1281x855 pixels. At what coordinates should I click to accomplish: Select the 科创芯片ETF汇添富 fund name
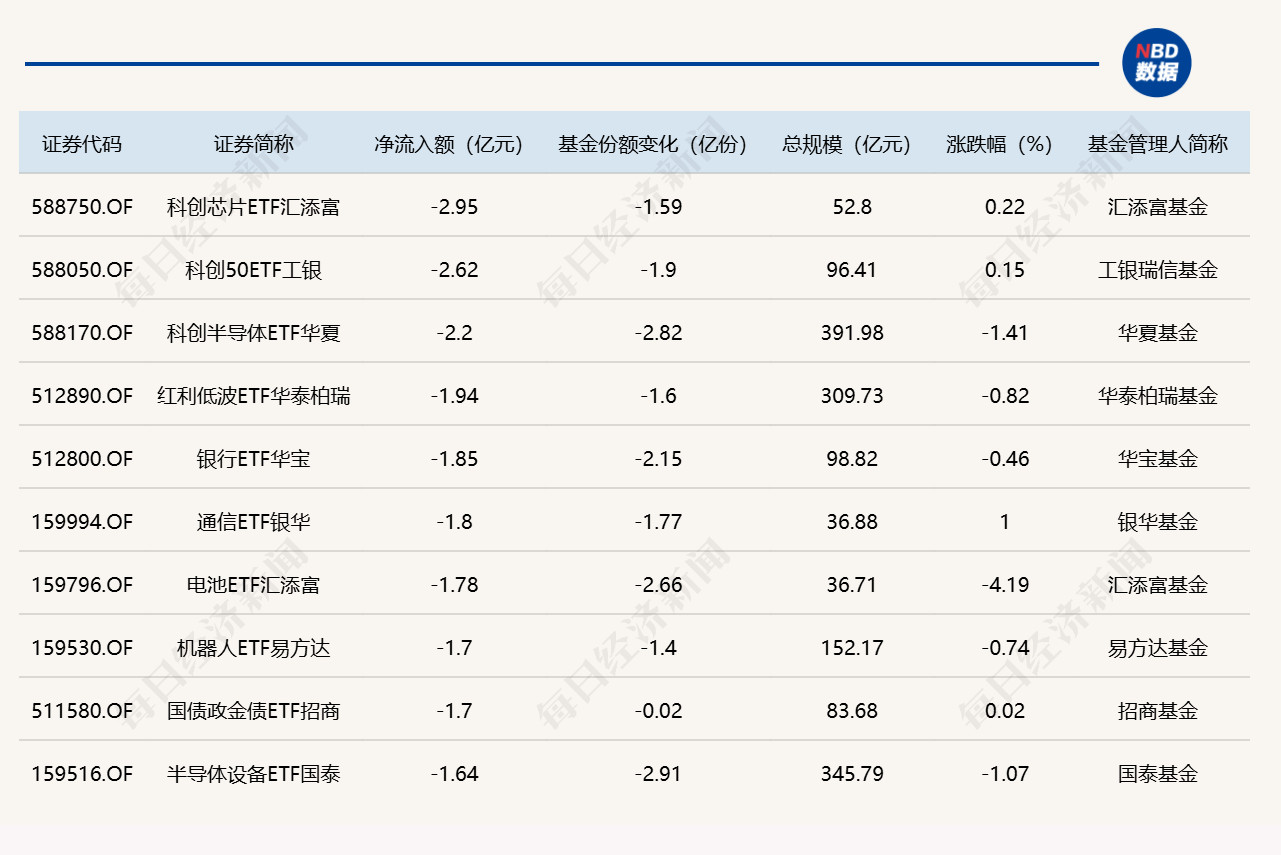coord(254,207)
